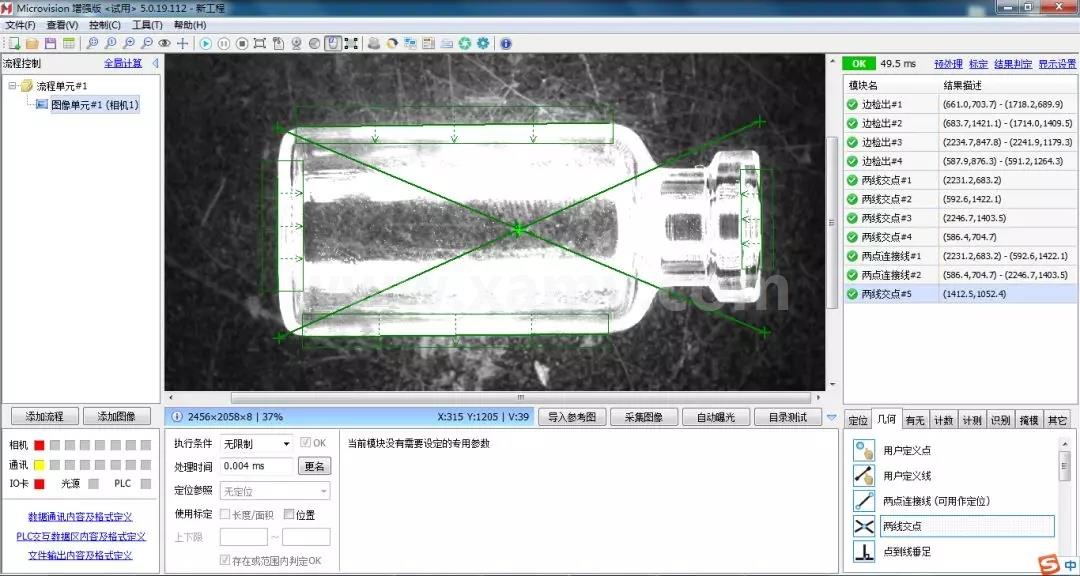
Task: Click the stop button in toolbar
Action: coord(242,43)
